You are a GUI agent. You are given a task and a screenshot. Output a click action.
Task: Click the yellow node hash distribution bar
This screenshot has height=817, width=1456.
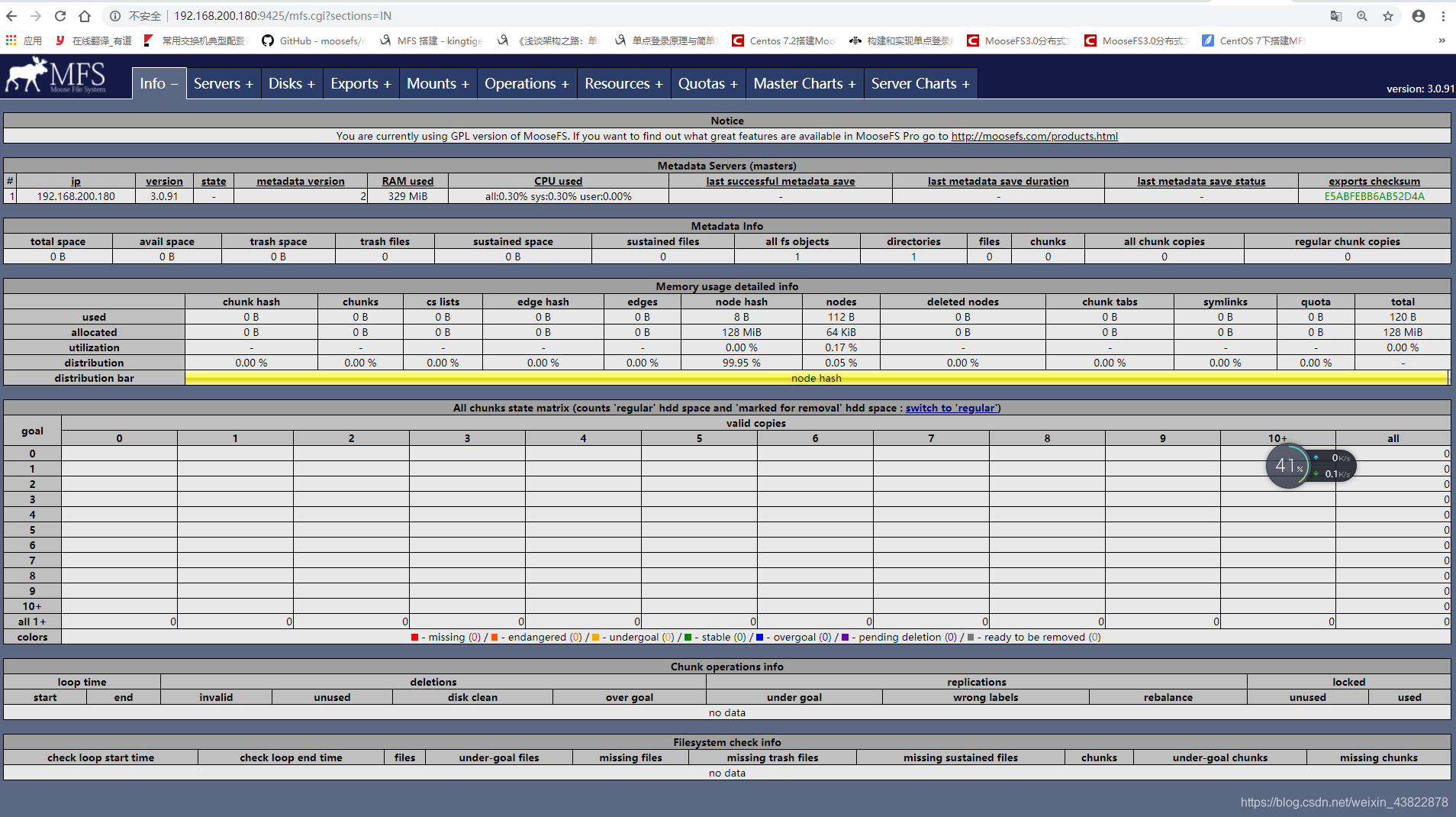817,378
